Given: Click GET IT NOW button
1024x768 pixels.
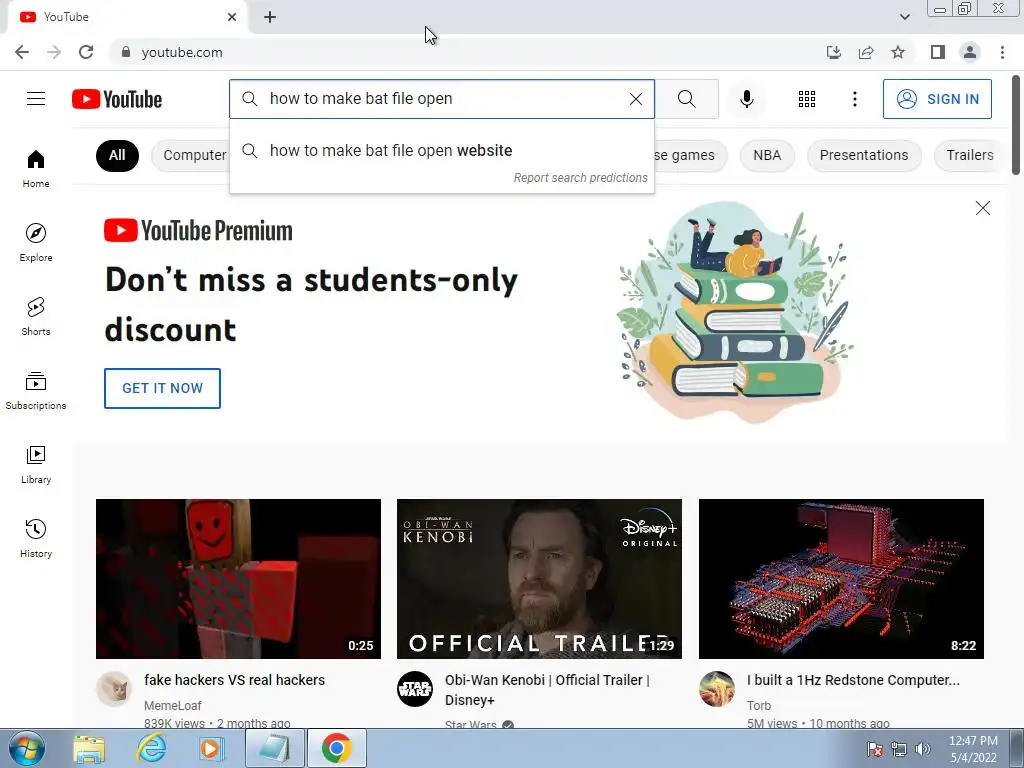Looking at the screenshot, I should (x=162, y=388).
